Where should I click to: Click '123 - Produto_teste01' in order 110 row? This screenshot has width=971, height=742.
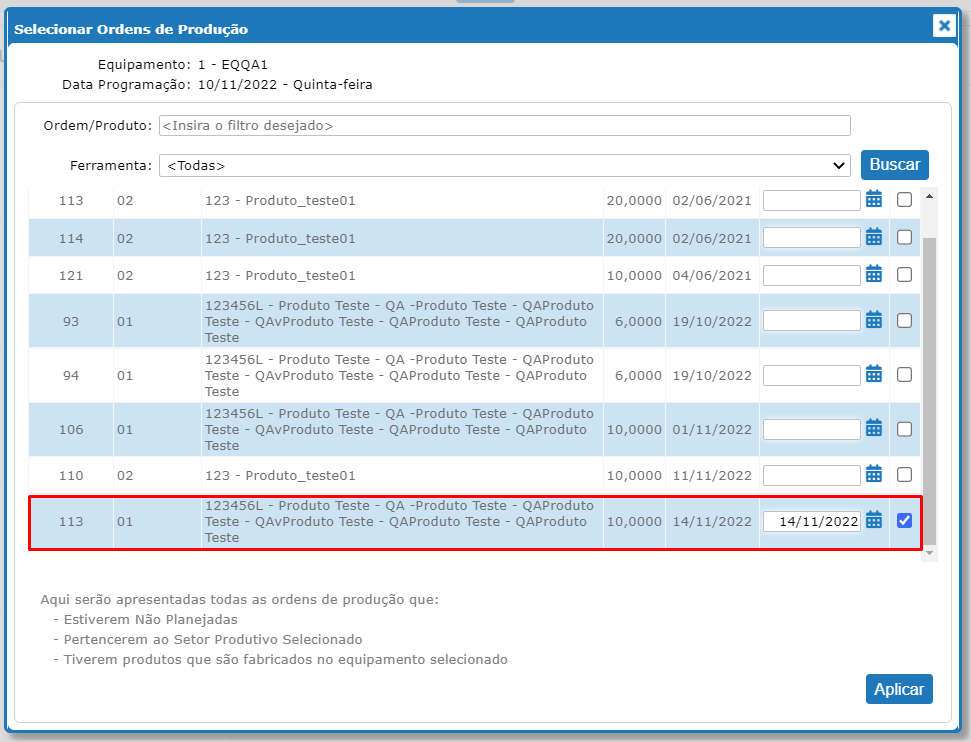click(281, 475)
